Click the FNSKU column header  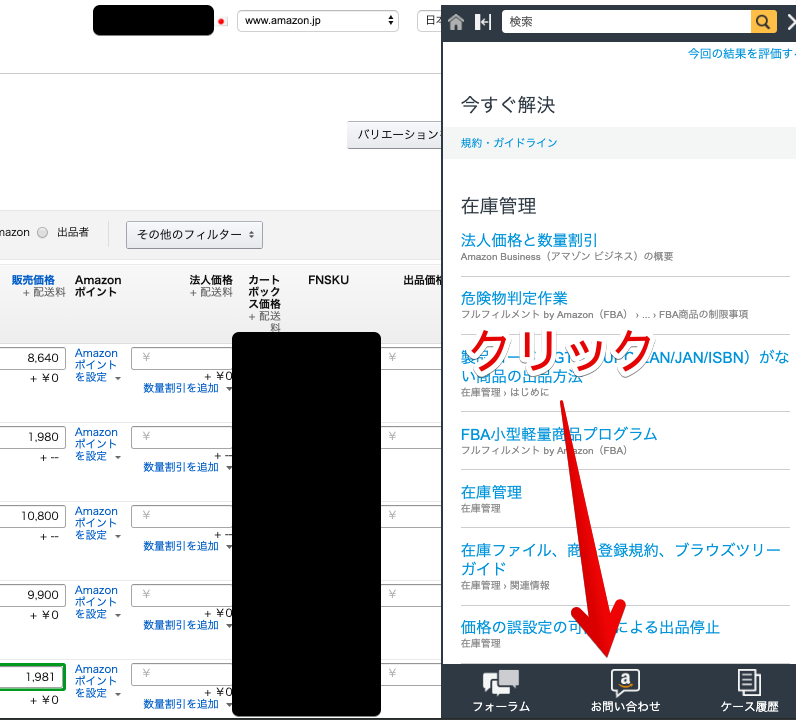point(328,280)
